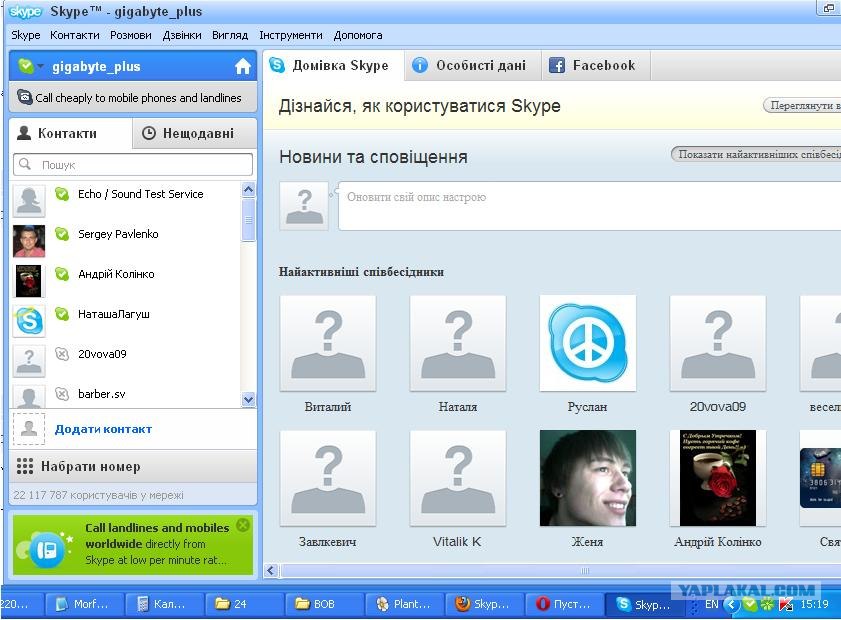The height and width of the screenshot is (620, 841).
Task: Open Андрій Колінко card in most active
Action: [718, 478]
